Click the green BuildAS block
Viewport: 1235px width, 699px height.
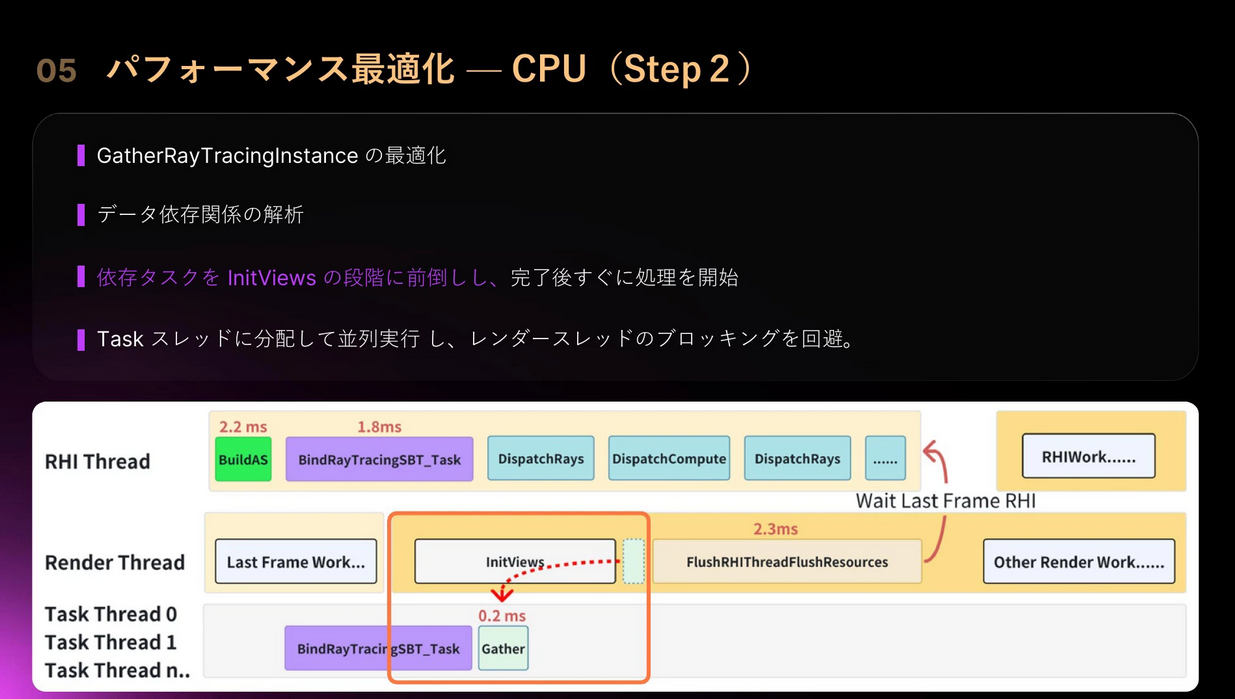click(x=243, y=459)
